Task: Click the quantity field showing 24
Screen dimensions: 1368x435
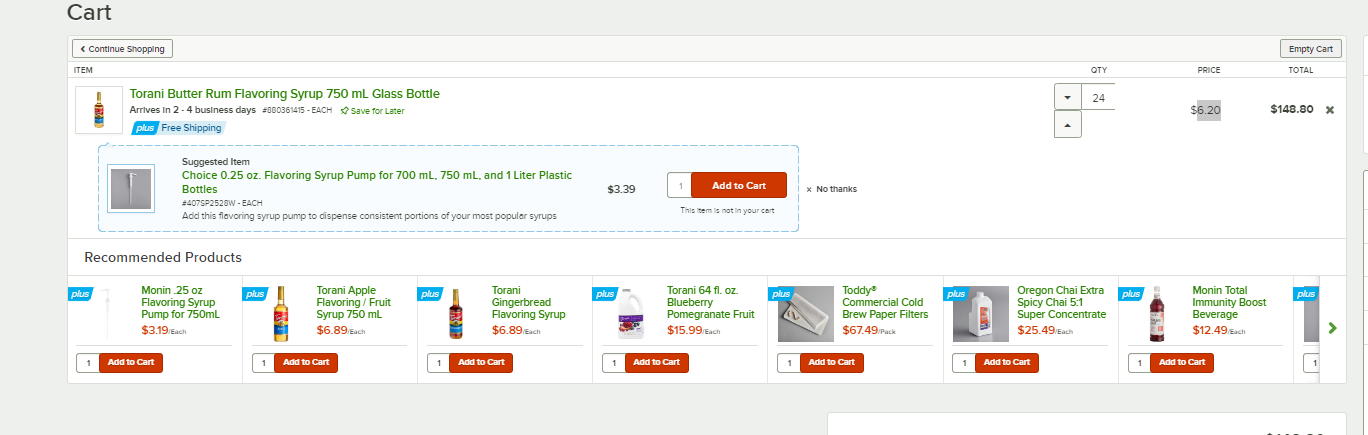Action: (1099, 98)
